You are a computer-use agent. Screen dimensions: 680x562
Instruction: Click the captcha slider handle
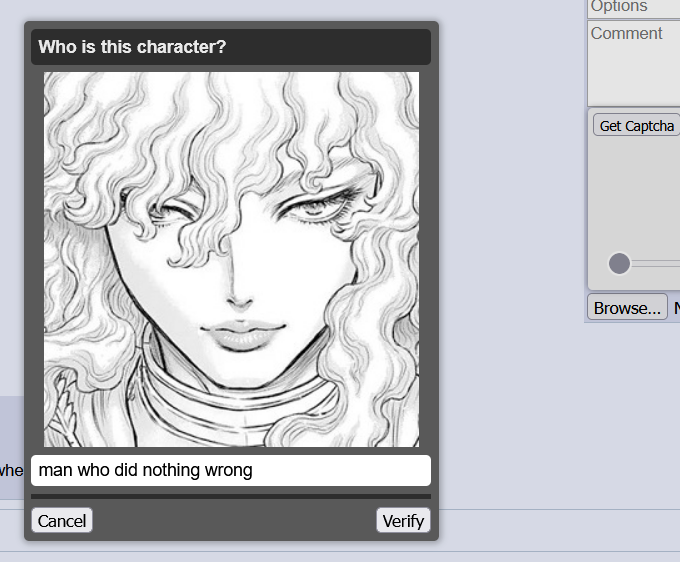(x=619, y=263)
